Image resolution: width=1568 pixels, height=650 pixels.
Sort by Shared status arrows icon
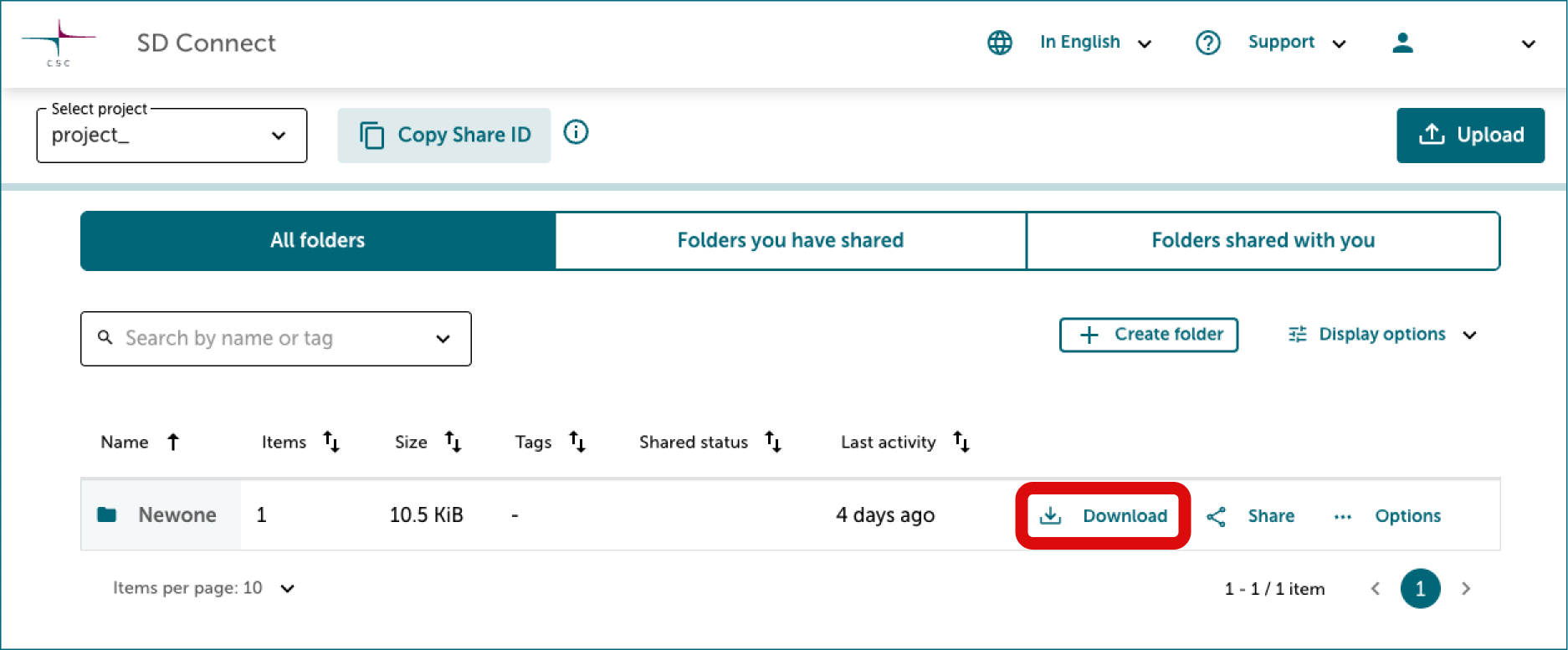[x=773, y=442]
